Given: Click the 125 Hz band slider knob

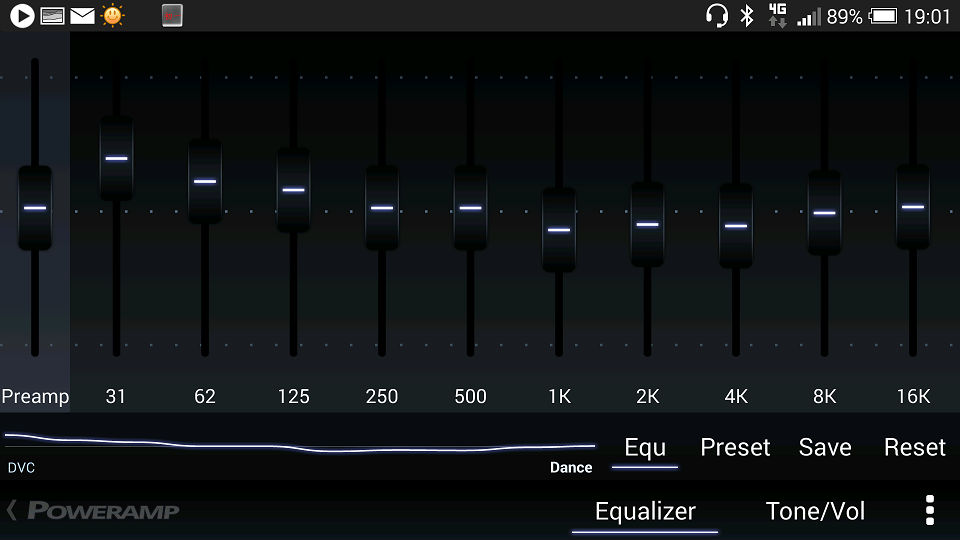Looking at the screenshot, I should pos(294,190).
